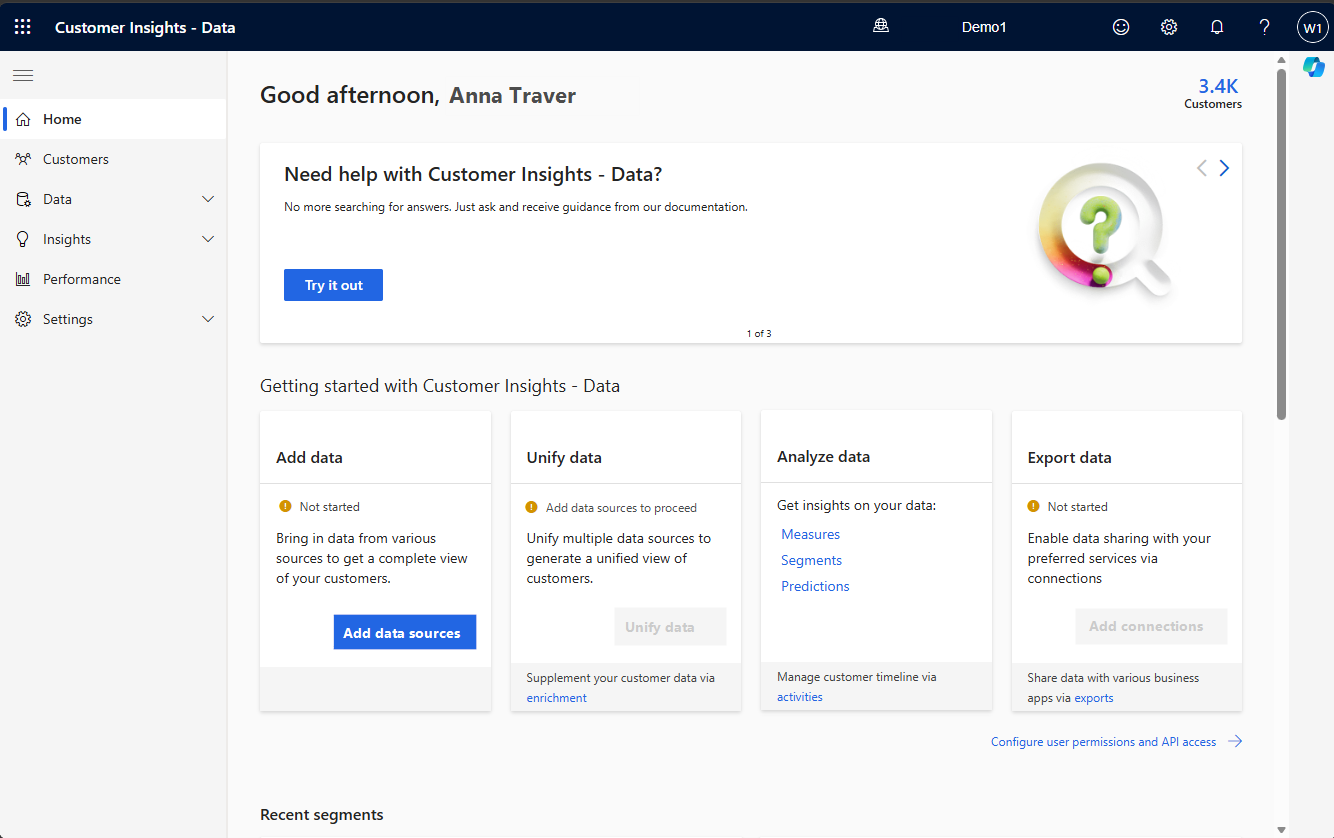Click the Data database icon
The height and width of the screenshot is (838, 1334).
point(24,199)
